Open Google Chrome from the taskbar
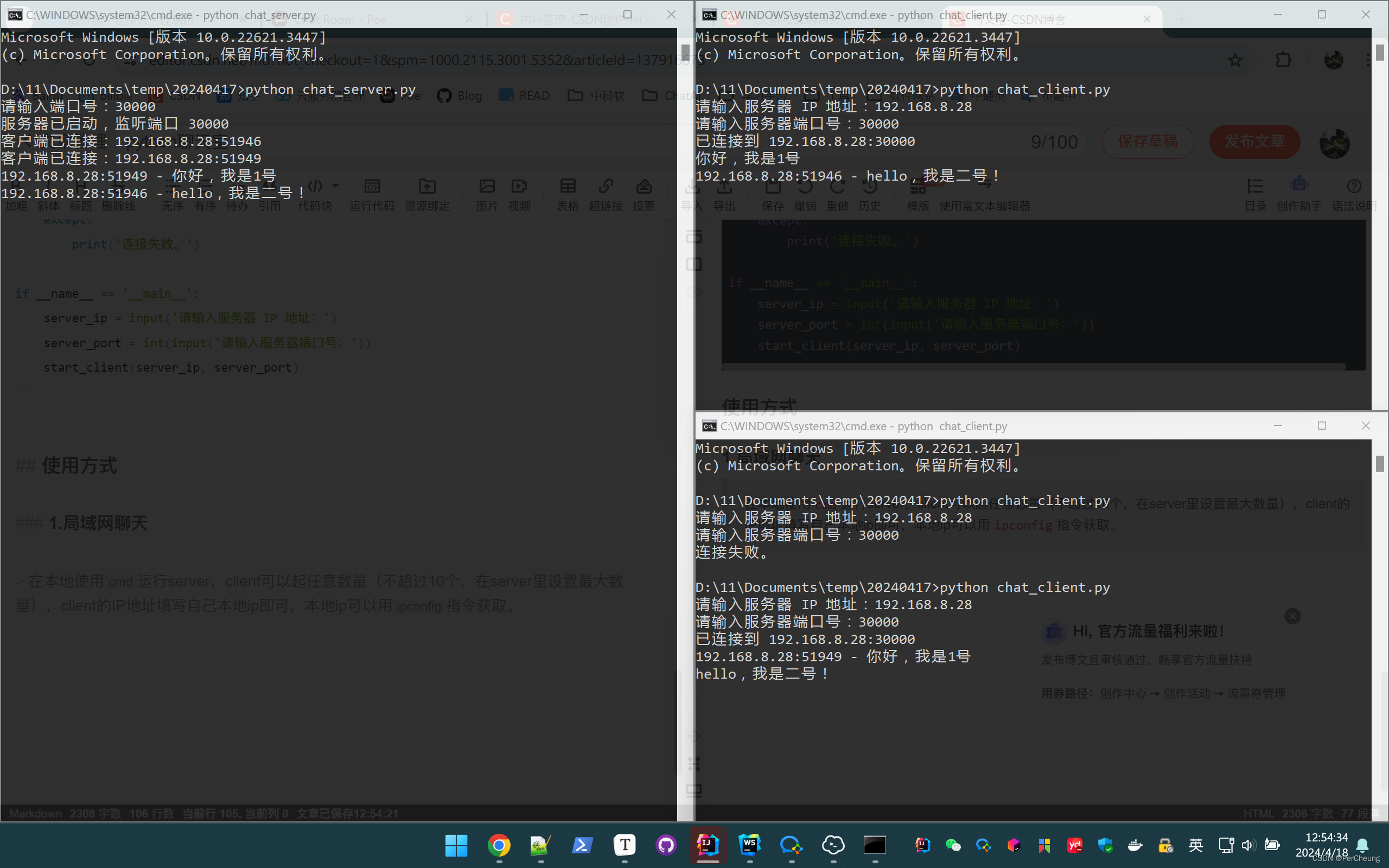This screenshot has width=1389, height=868. point(499,845)
